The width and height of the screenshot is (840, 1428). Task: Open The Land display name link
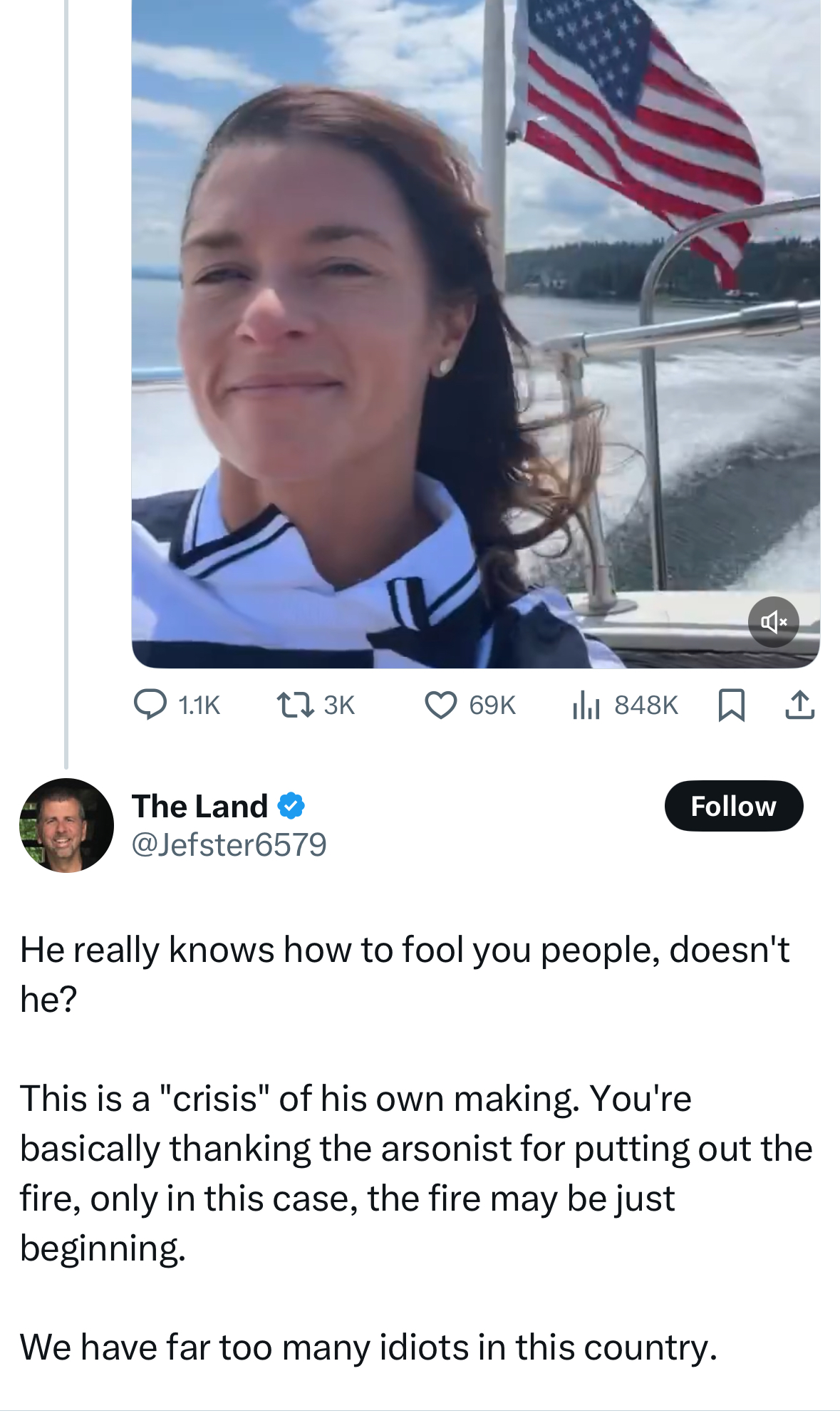200,806
